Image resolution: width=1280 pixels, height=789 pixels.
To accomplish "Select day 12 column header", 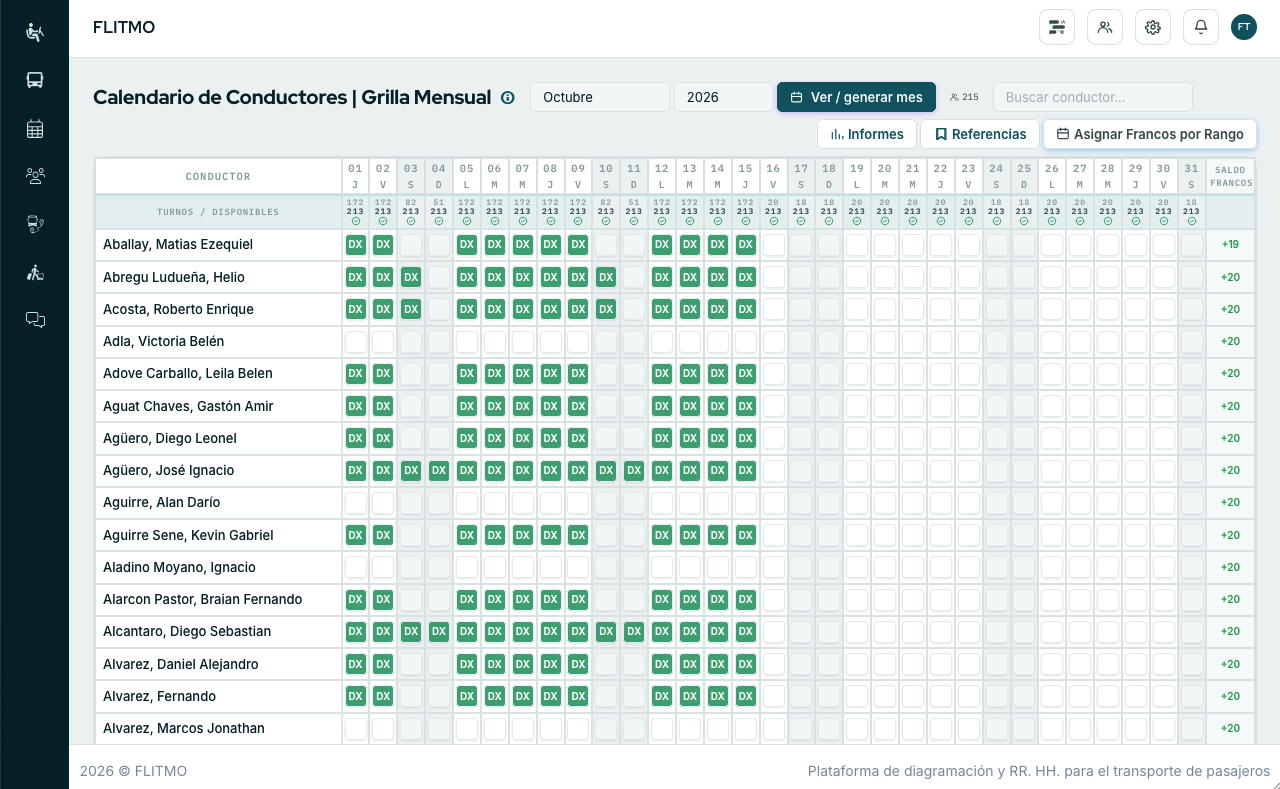I will coord(661,176).
